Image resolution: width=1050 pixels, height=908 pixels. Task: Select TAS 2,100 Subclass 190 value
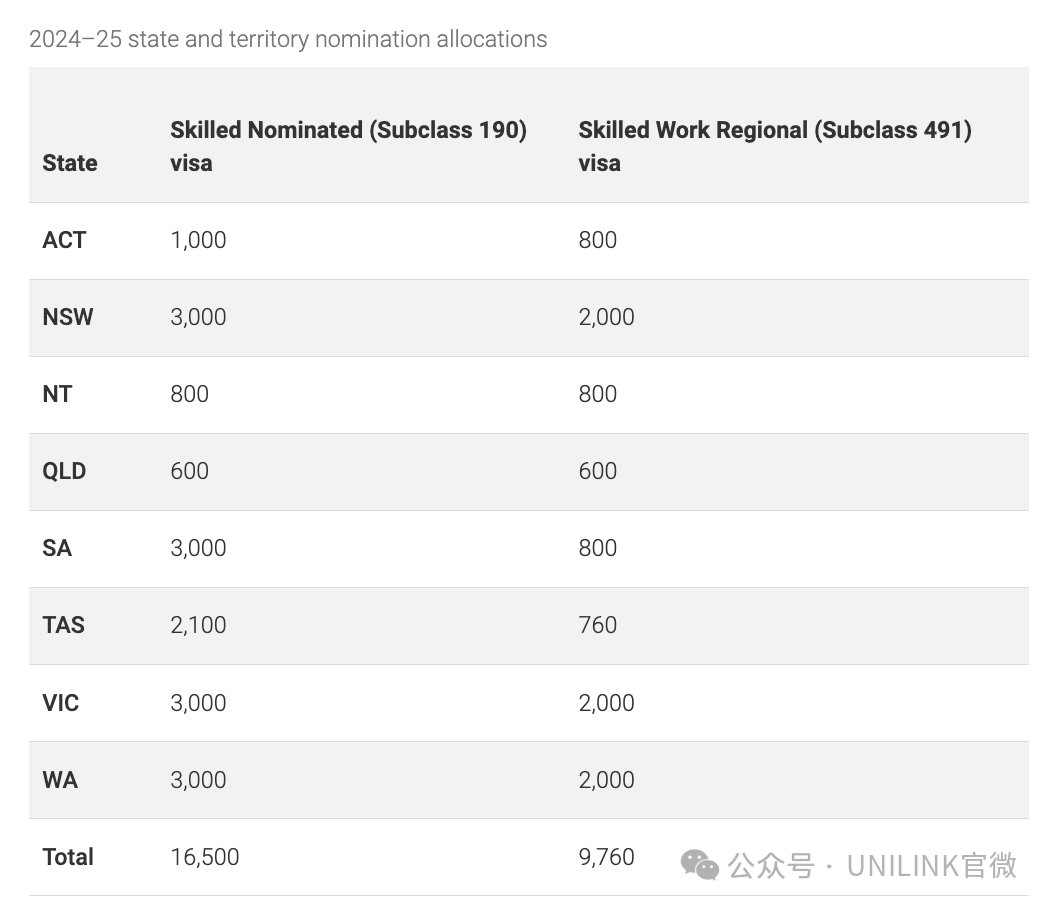[x=198, y=625]
